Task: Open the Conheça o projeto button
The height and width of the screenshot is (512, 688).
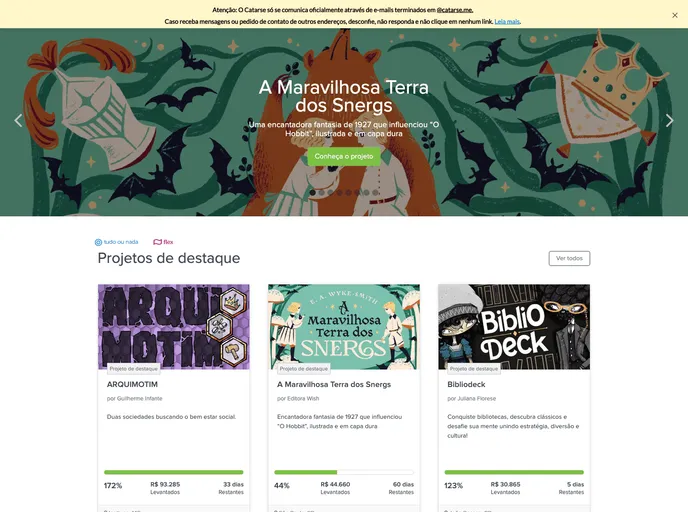Action: (x=344, y=156)
